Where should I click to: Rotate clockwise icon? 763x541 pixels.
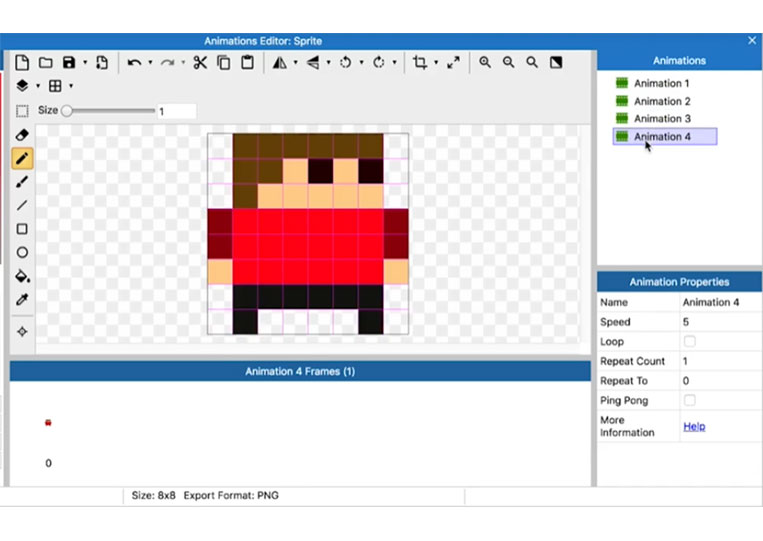379,63
